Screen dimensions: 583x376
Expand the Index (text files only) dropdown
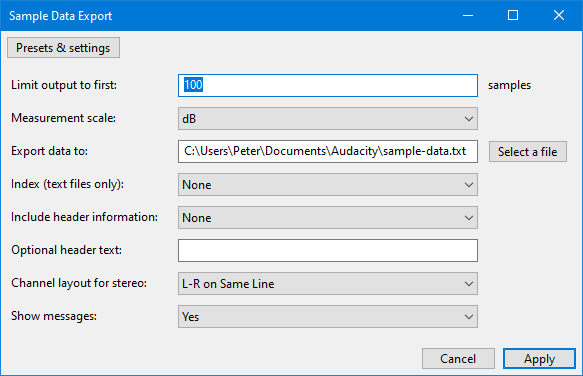click(x=328, y=184)
